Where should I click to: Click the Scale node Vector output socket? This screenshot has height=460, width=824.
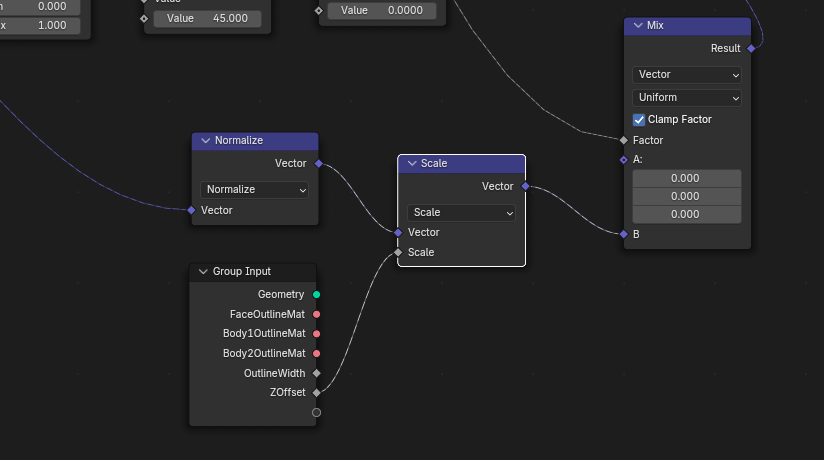[525, 186]
